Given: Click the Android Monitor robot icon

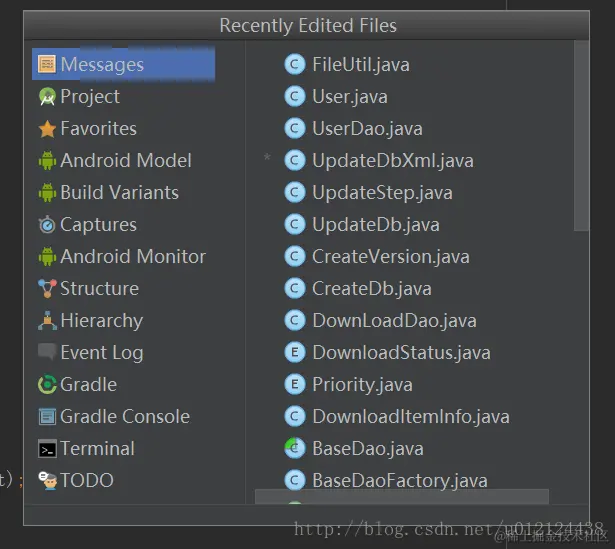Looking at the screenshot, I should 47,256.
